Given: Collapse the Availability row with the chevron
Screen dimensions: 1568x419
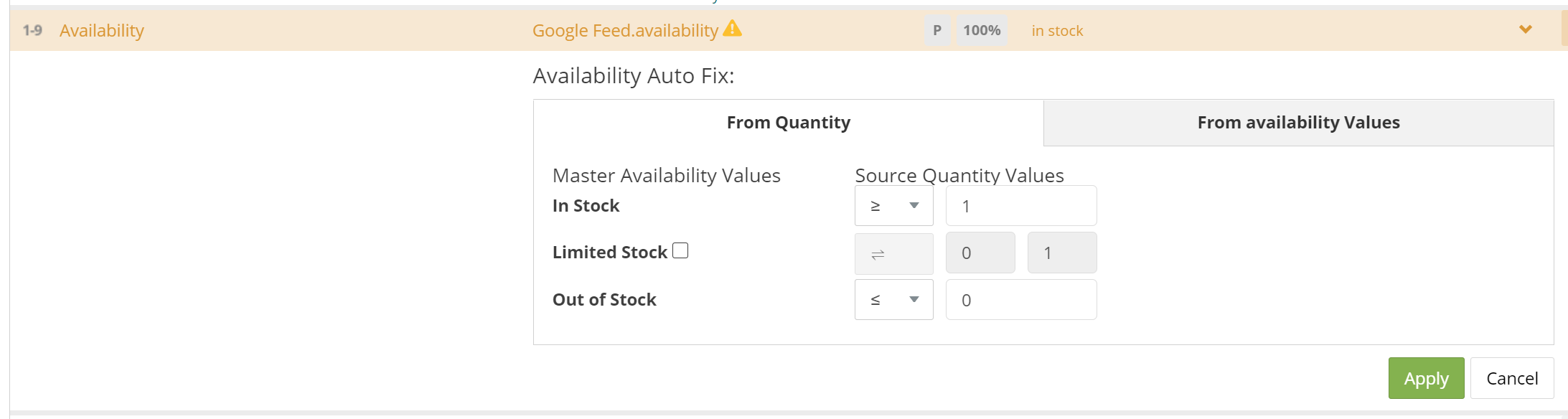Looking at the screenshot, I should tap(1526, 29).
